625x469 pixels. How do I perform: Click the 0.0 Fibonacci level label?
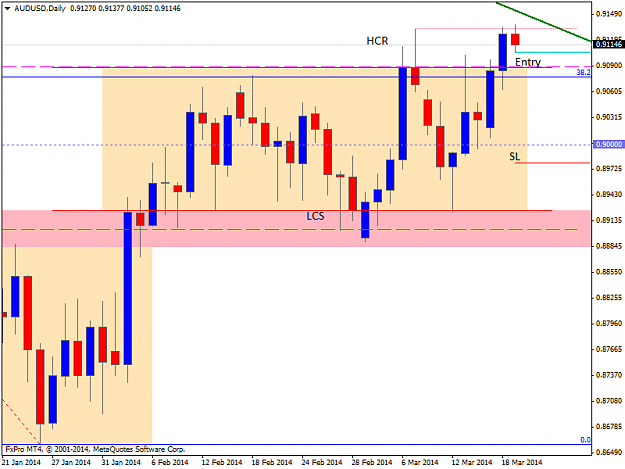point(586,440)
